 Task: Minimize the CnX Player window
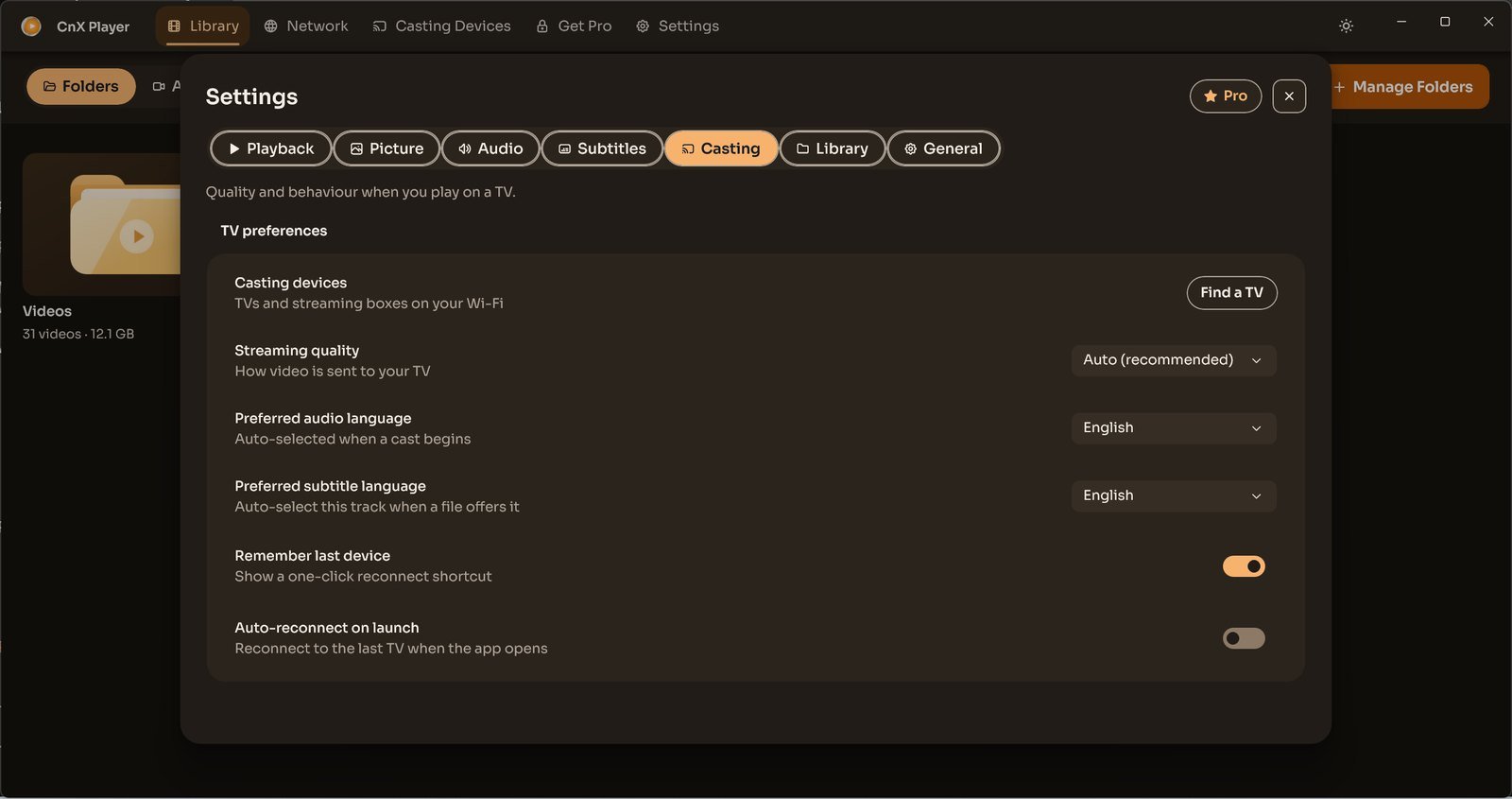1401,21
